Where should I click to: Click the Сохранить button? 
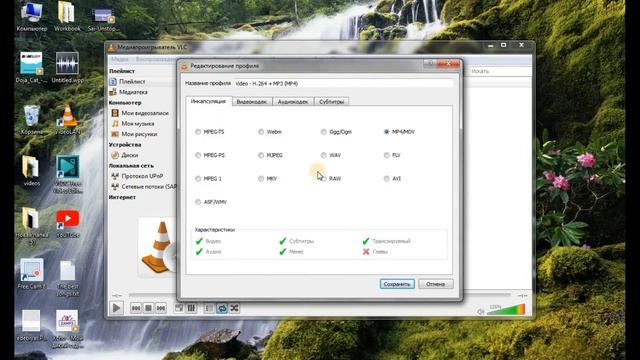tap(397, 284)
